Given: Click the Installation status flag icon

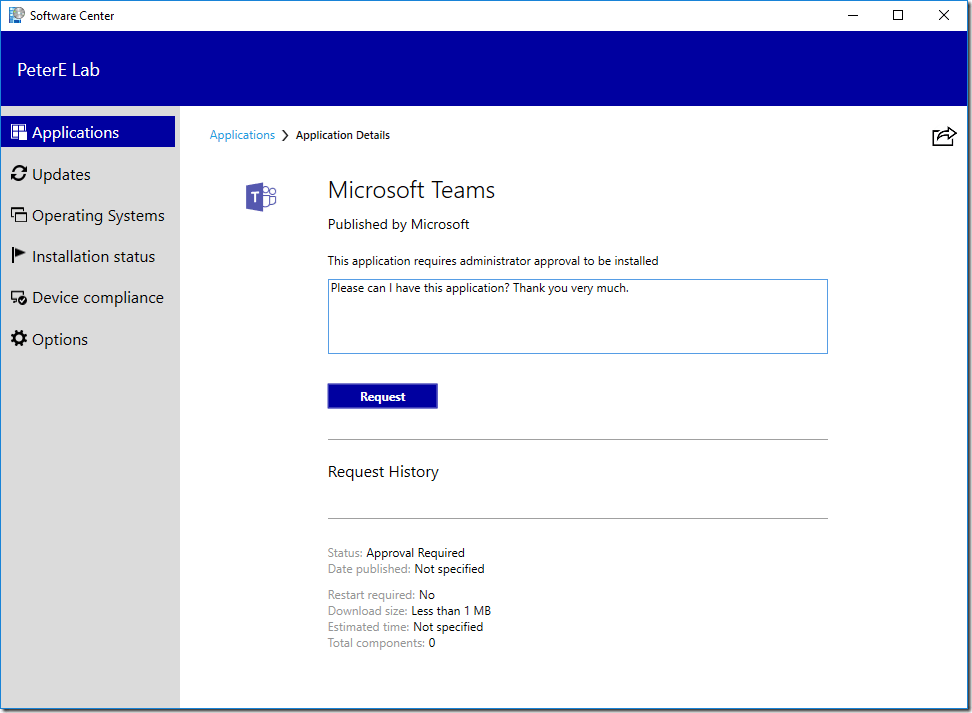Looking at the screenshot, I should coord(19,256).
